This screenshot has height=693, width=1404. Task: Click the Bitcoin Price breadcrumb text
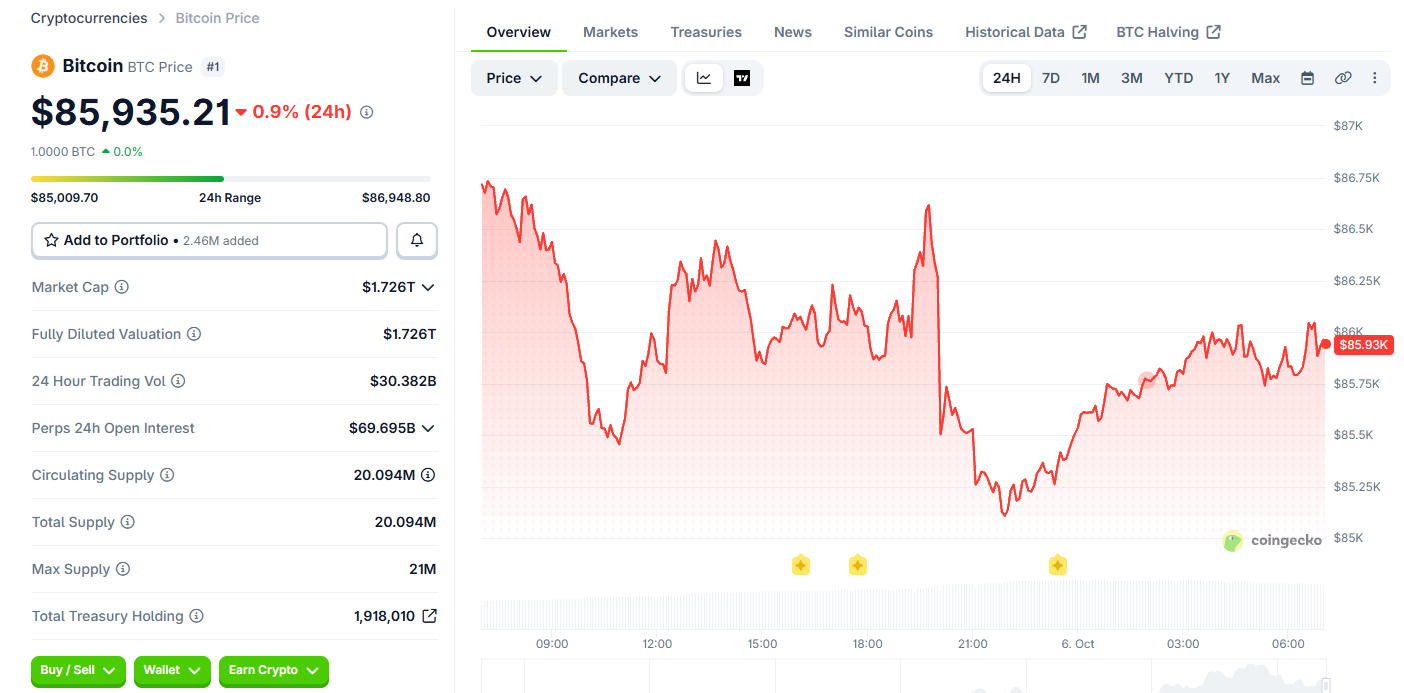[x=217, y=18]
